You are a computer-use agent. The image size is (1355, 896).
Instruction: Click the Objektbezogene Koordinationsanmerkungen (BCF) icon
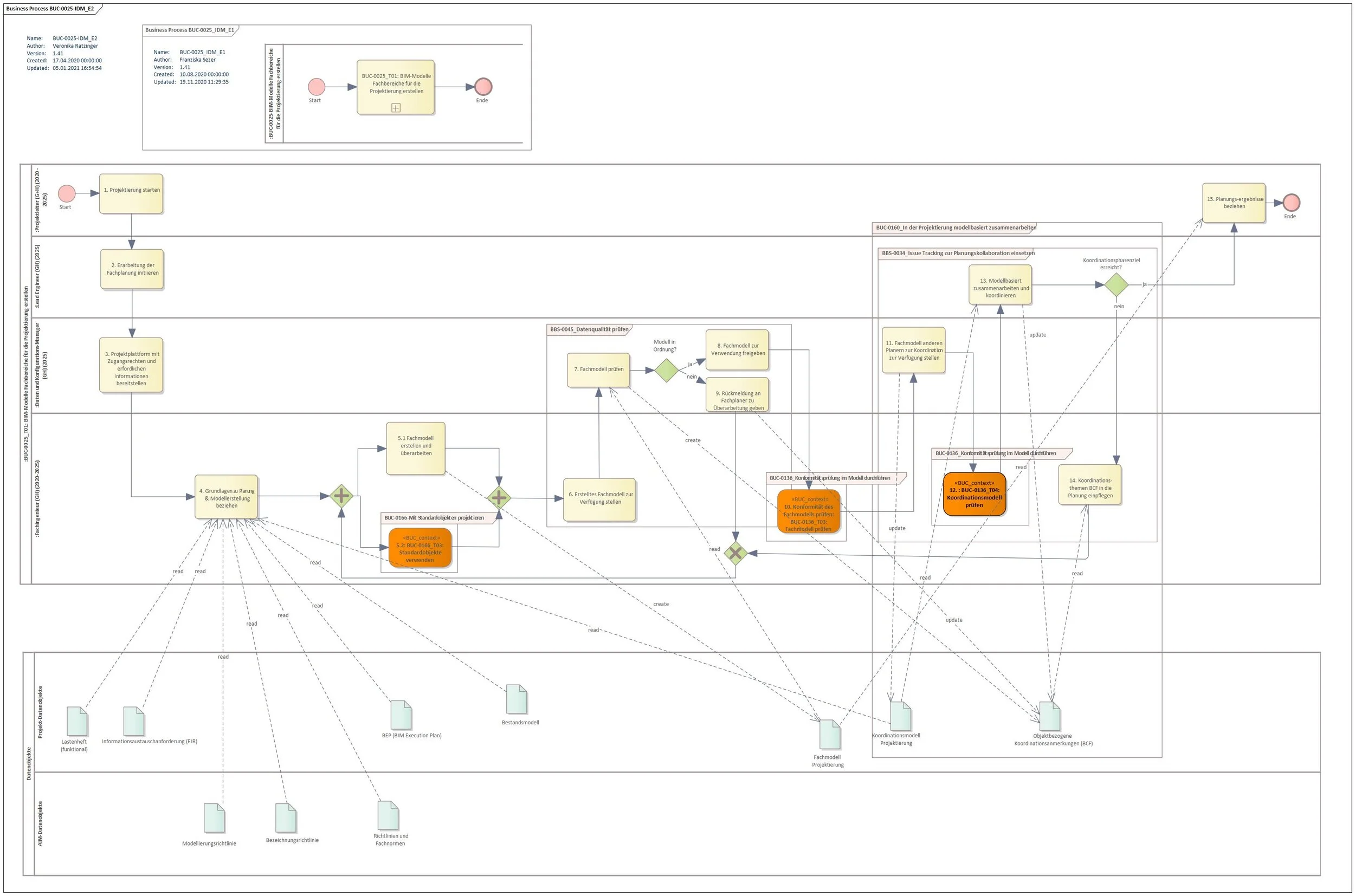pos(1051,716)
